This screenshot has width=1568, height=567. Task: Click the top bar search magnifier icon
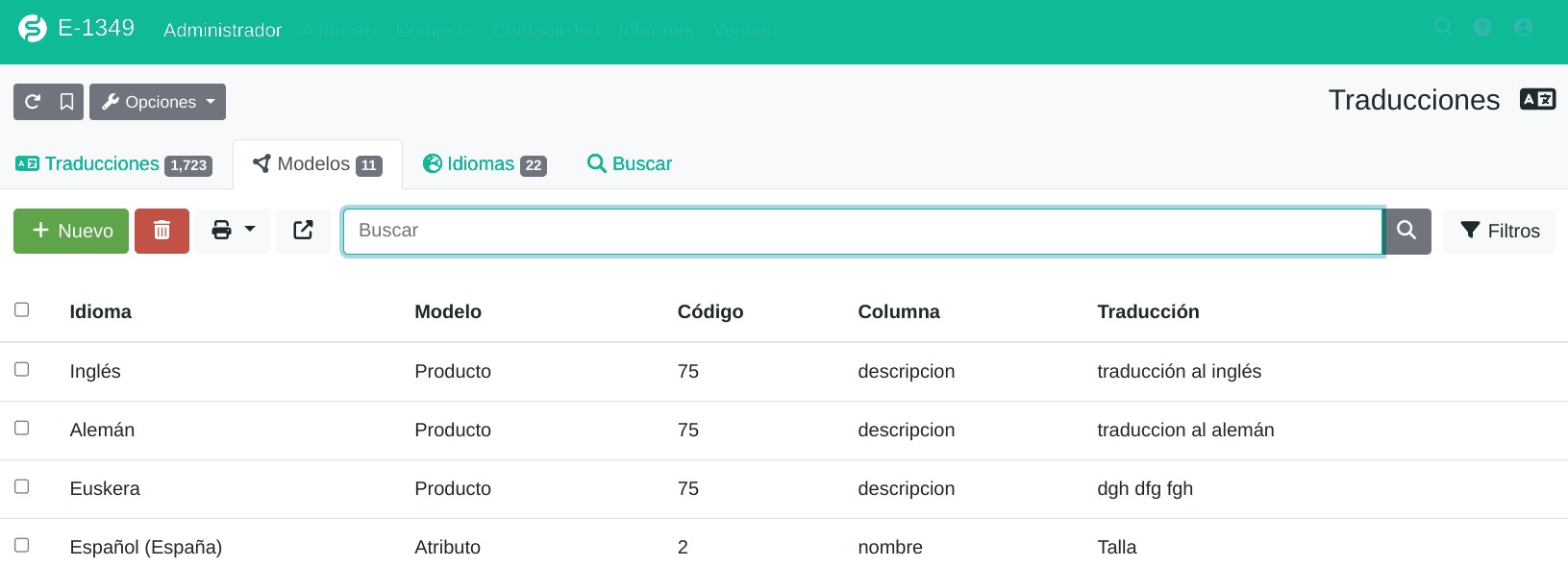click(1443, 27)
